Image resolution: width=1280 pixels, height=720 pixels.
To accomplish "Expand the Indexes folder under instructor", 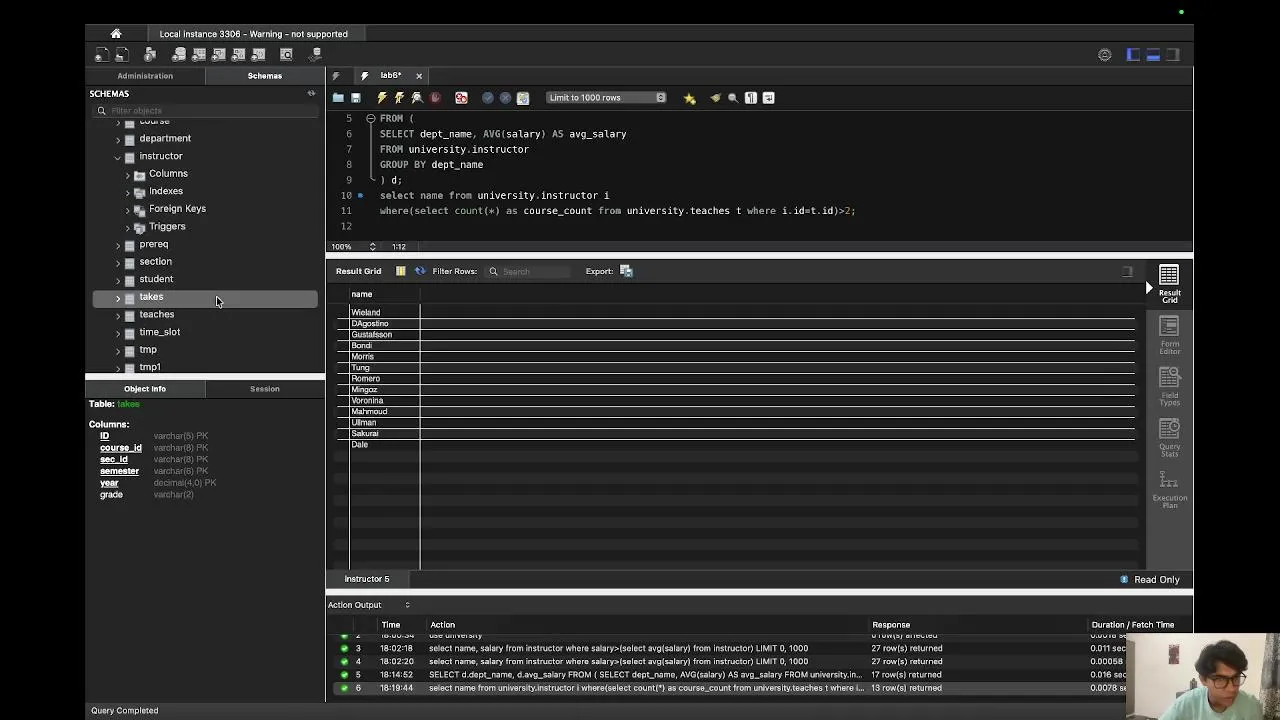I will [128, 192].
